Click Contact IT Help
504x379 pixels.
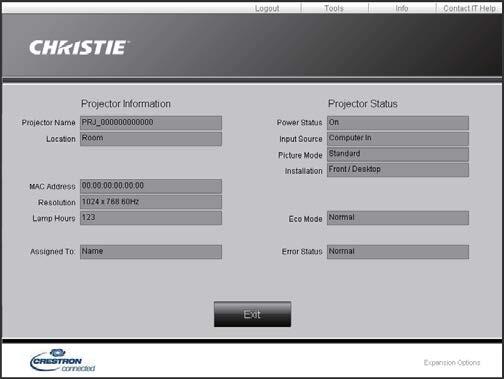click(469, 8)
